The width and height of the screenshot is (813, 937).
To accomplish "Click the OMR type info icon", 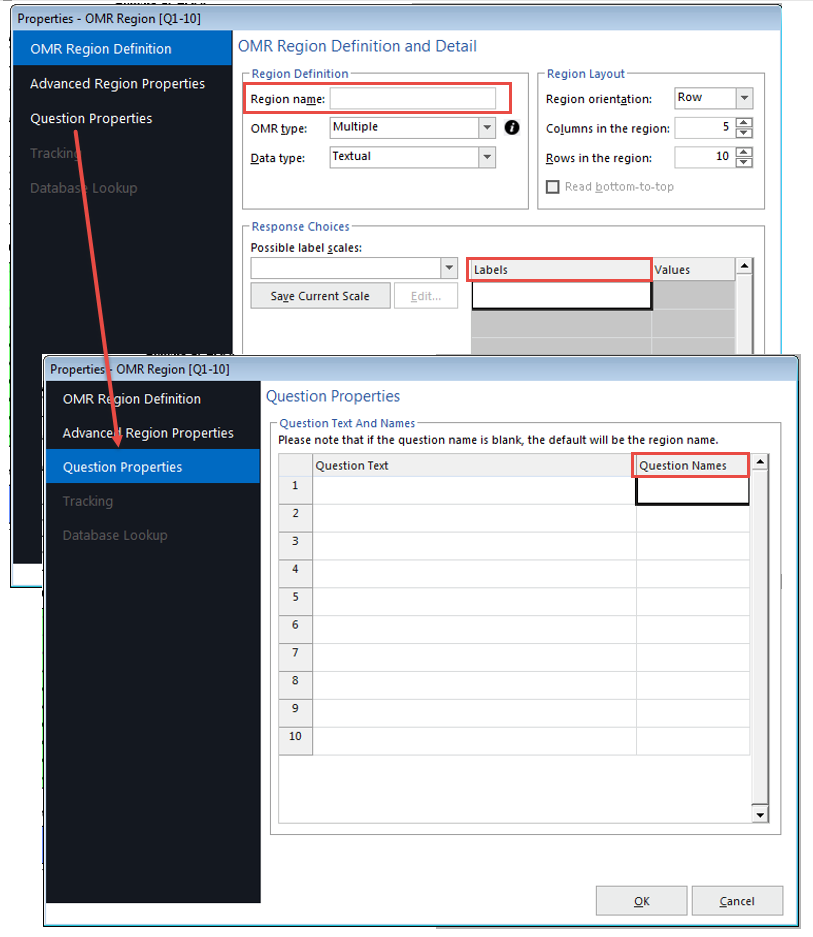I will (x=512, y=127).
